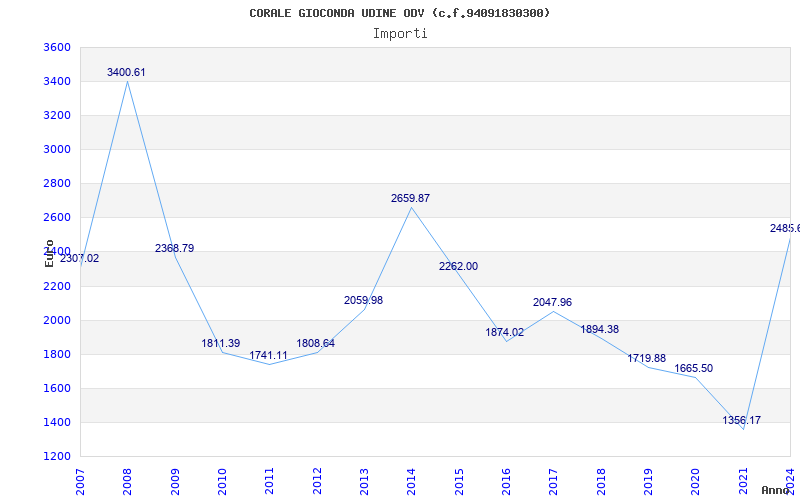This screenshot has height=500, width=800.
Task: Click the 'Euro' y-axis title
Action: [49, 253]
